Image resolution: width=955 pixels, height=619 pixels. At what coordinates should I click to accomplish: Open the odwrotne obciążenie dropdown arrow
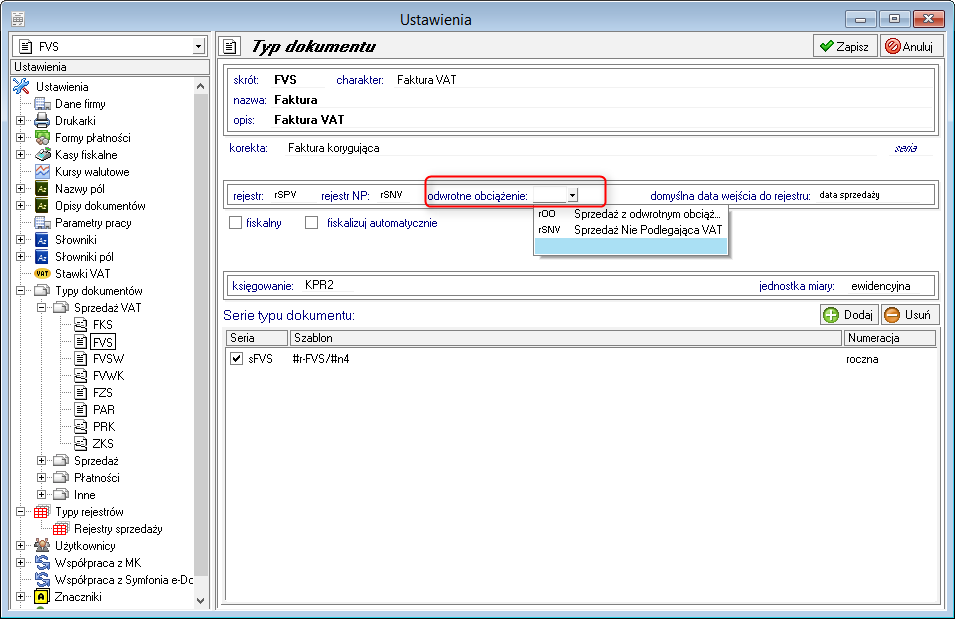[573, 195]
